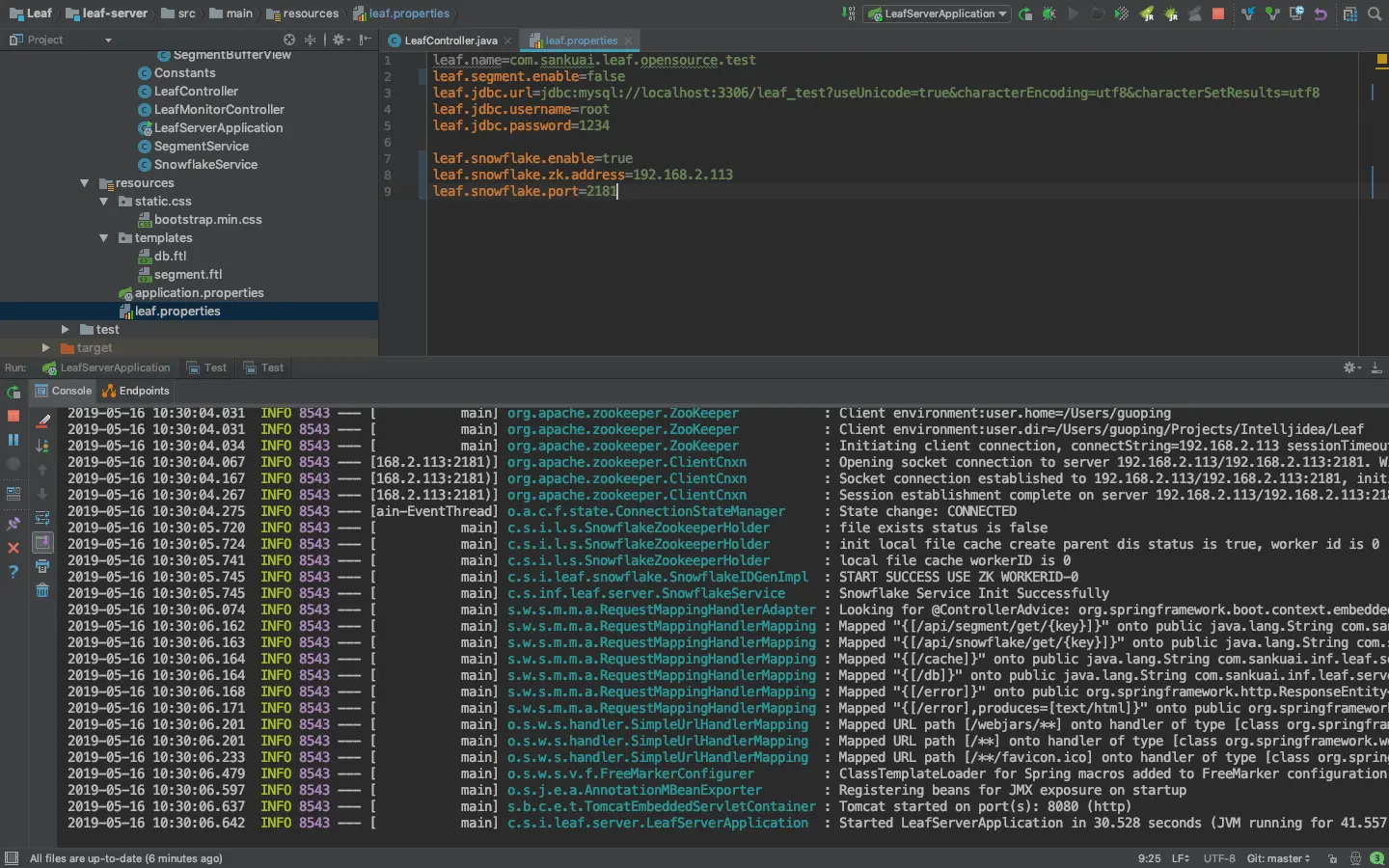The height and width of the screenshot is (868, 1389).
Task: Click locate file crosshair in Project panel
Action: (289, 40)
